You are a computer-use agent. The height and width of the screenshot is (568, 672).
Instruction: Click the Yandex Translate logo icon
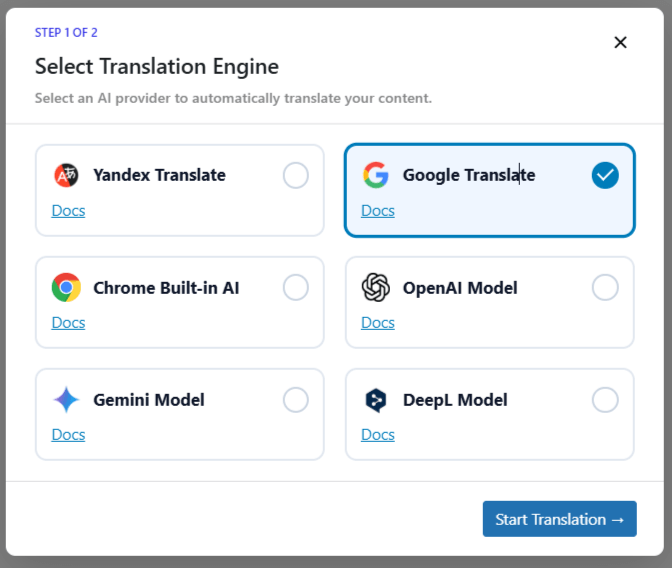pyautogui.click(x=66, y=175)
